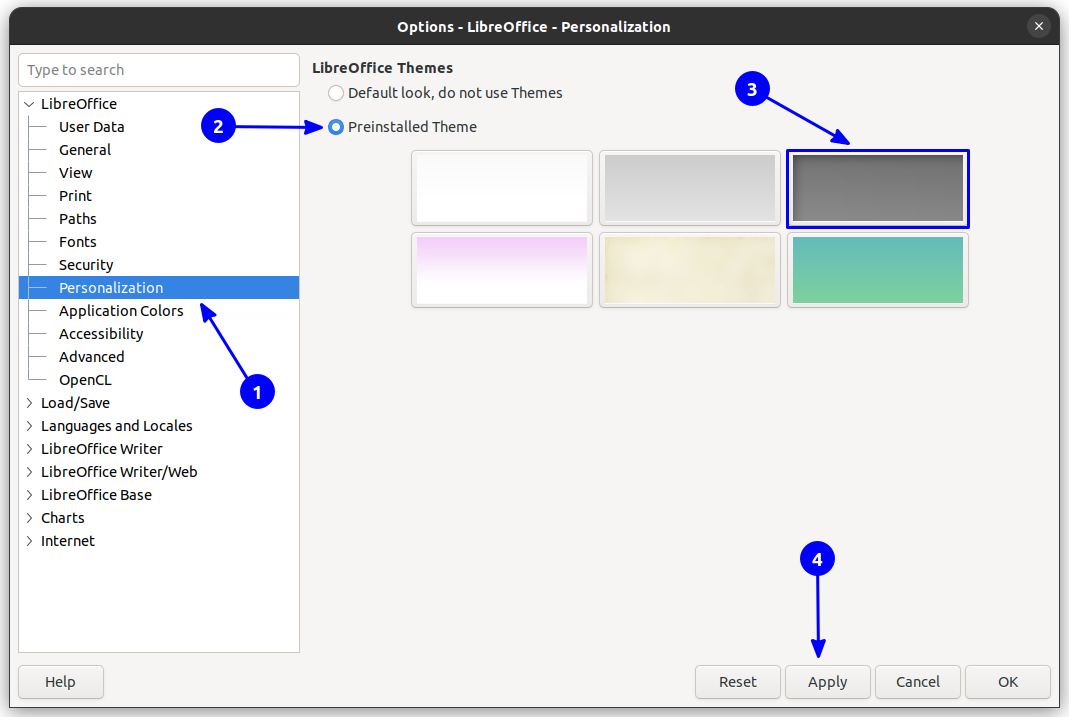Select the dark gray preinstalled theme
Screen dimensions: 1069x717
click(x=877, y=188)
